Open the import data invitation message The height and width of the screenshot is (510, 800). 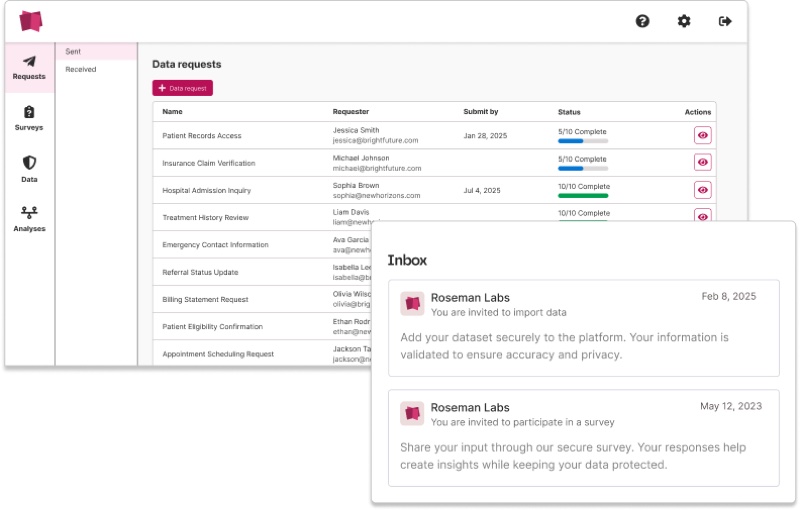584,328
